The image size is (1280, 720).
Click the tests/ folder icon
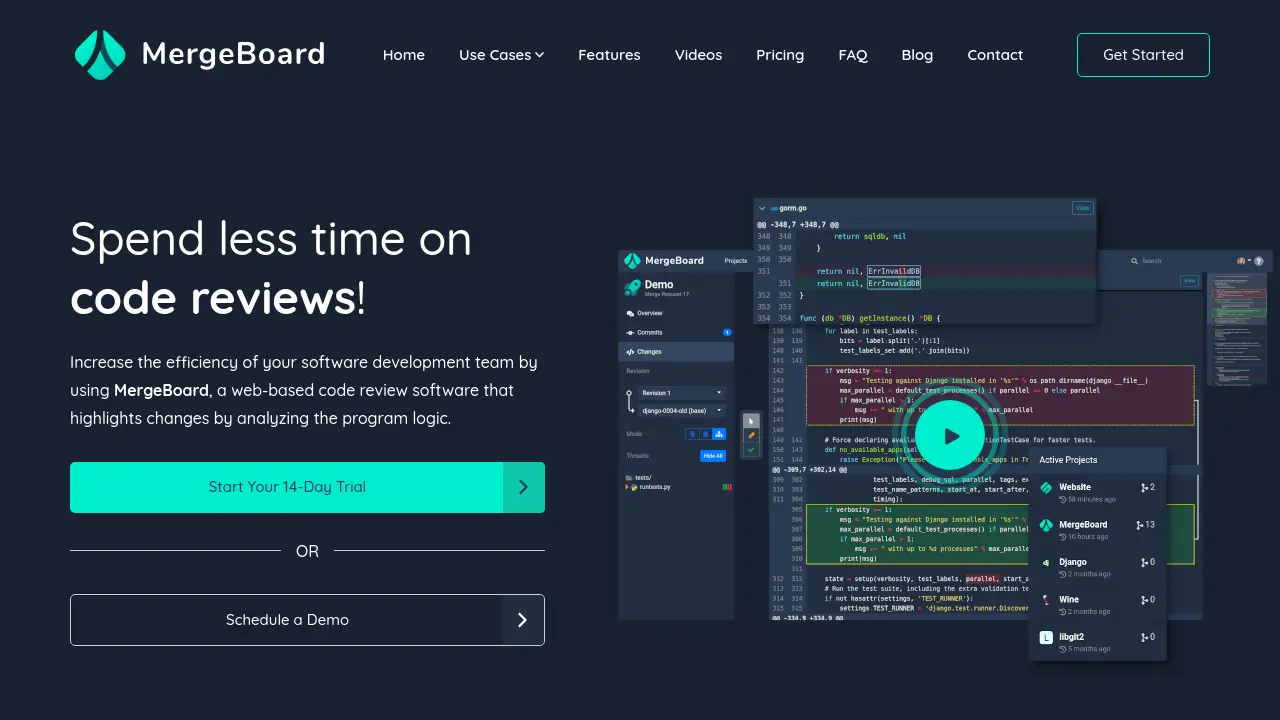pyautogui.click(x=629, y=478)
